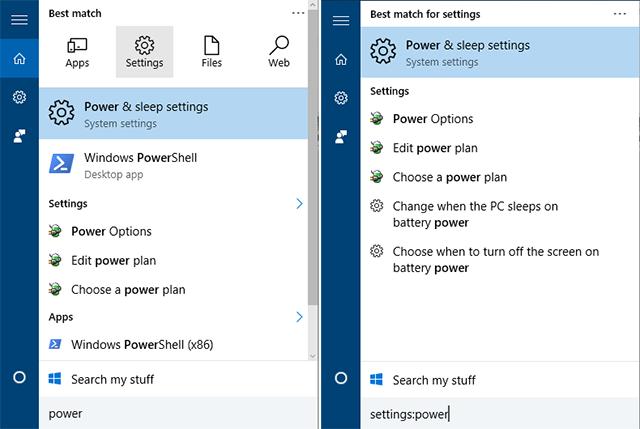The width and height of the screenshot is (640, 429).
Task: Click gear icon beside turn off screen setting
Action: pyautogui.click(x=376, y=251)
